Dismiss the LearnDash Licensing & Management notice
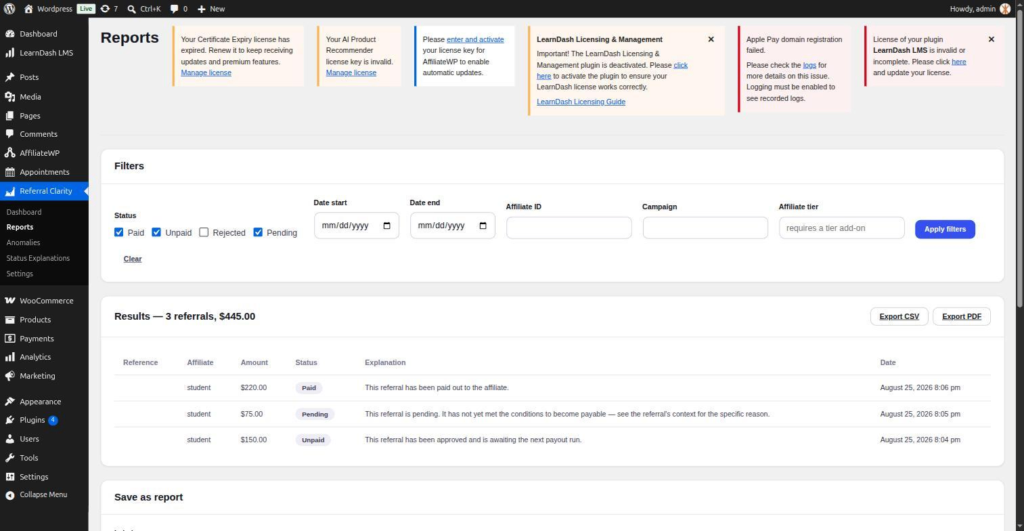The image size is (1024, 531). (x=711, y=39)
